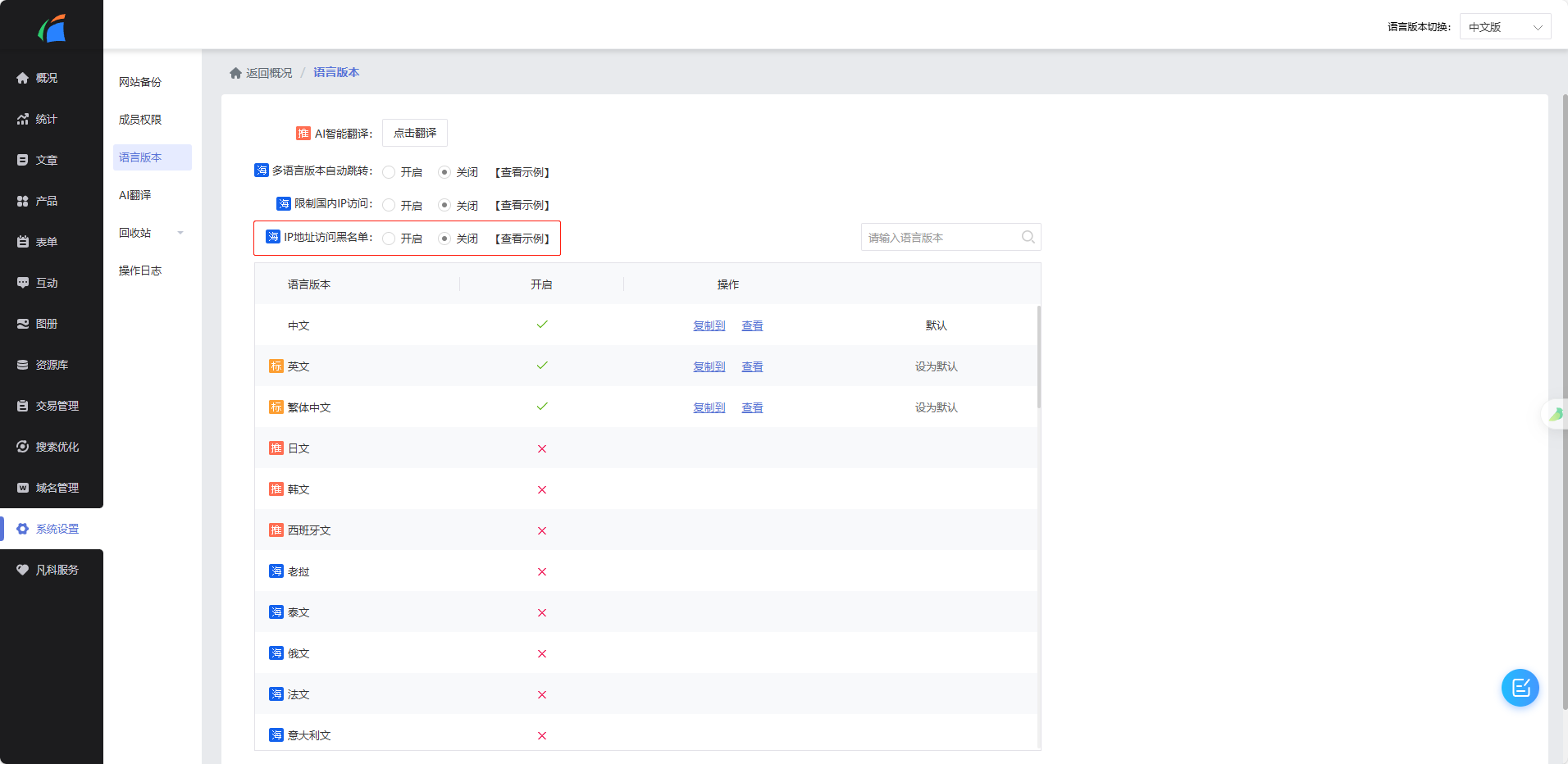Click the home icon beside 概况
Screen dimensions: 1568x764
[23, 78]
